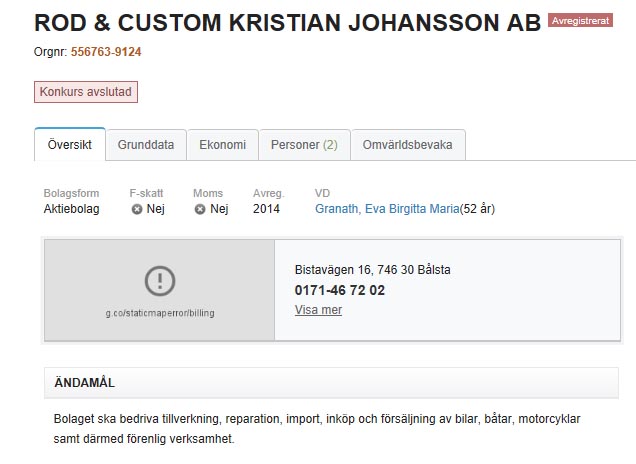
Task: Click the ÄNDAMÅL section header
Action: coord(85,382)
